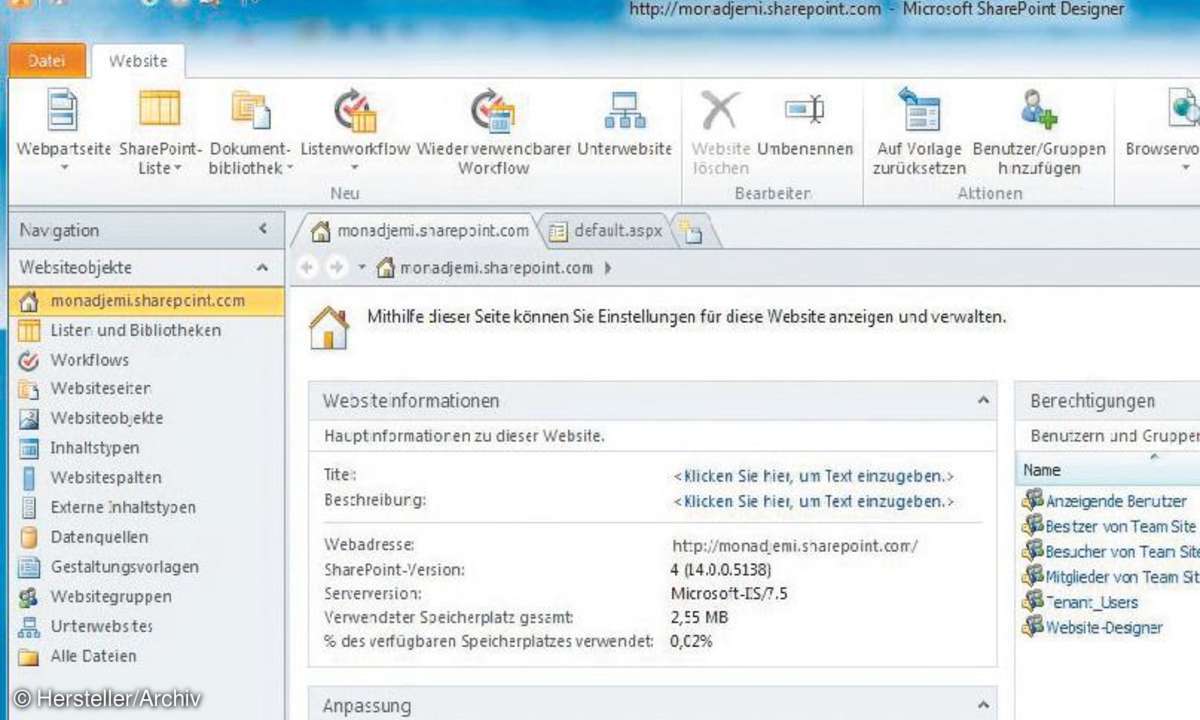Click the Website löschen icon
The image size is (1200, 720).
pos(720,110)
